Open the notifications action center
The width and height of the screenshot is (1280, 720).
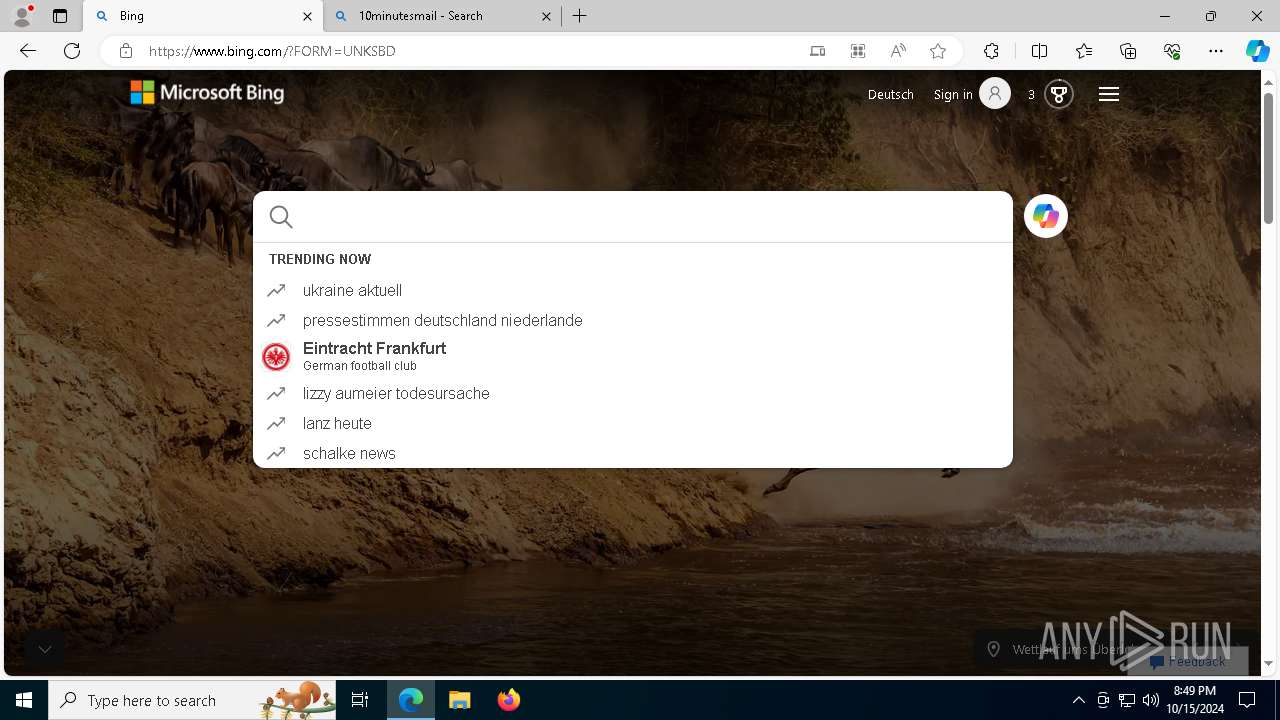(1247, 700)
